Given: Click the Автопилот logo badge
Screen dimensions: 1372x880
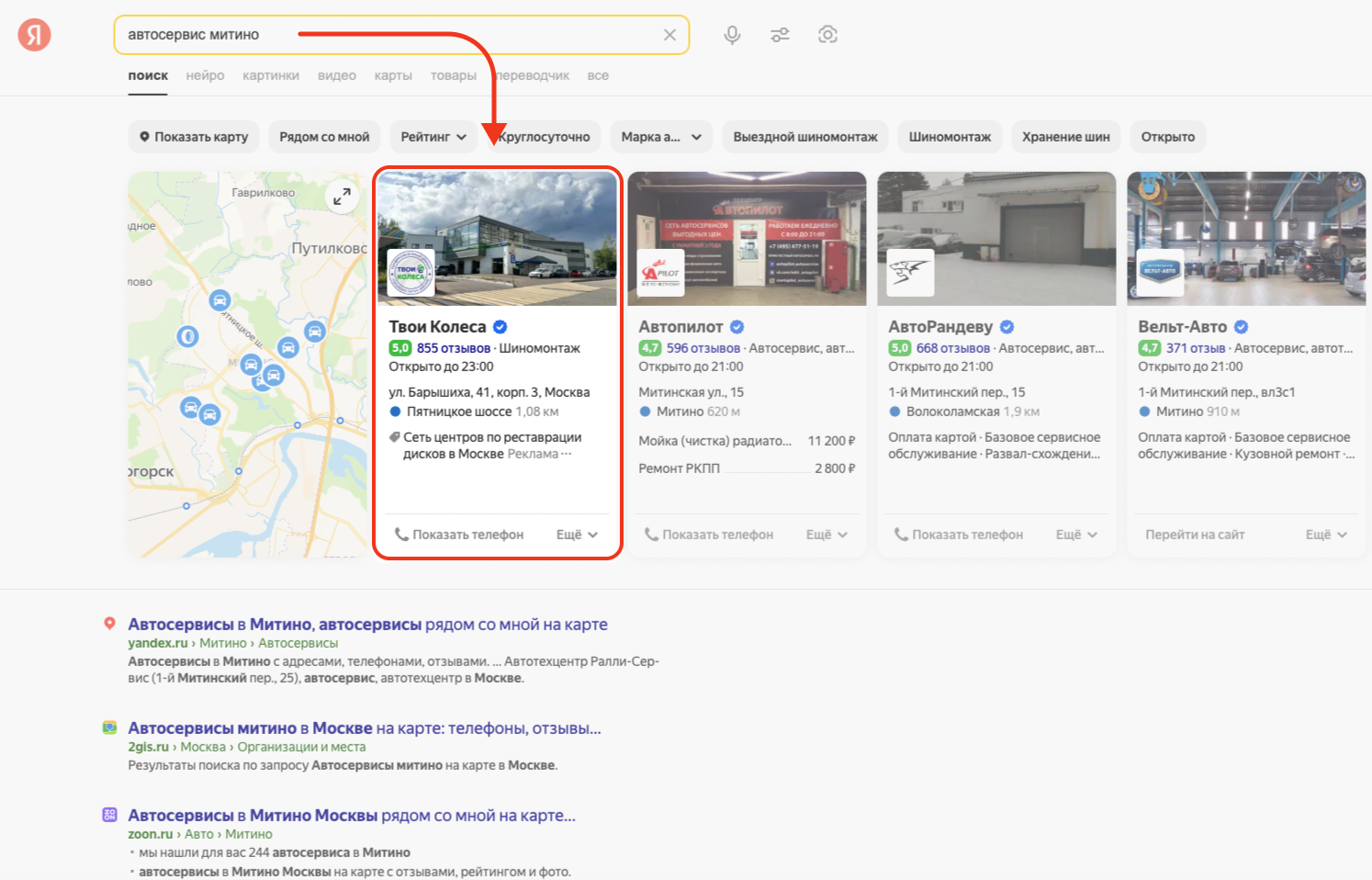Looking at the screenshot, I should pyautogui.click(x=660, y=273).
